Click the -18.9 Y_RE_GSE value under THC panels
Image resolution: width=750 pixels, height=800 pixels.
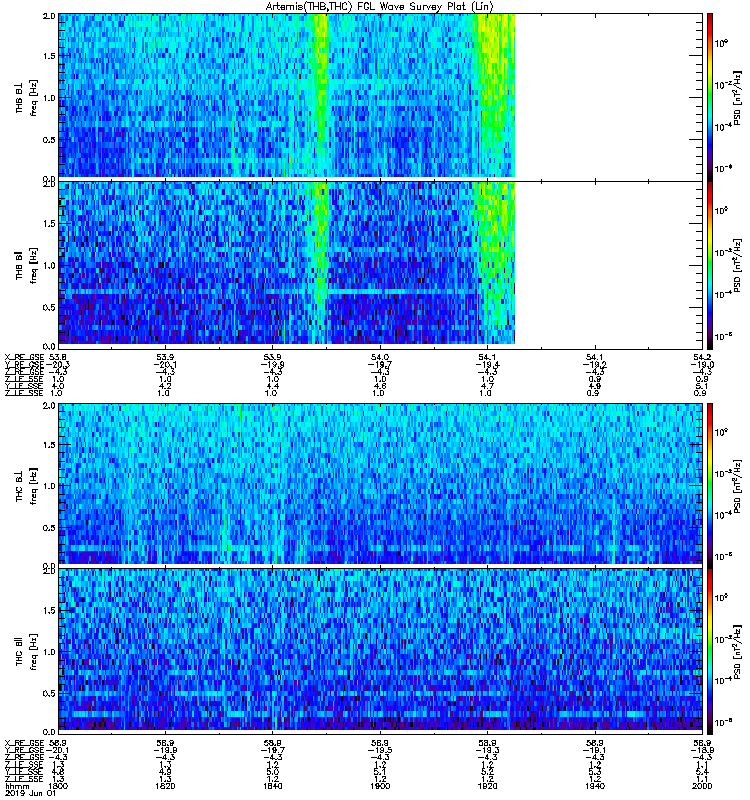tap(702, 750)
